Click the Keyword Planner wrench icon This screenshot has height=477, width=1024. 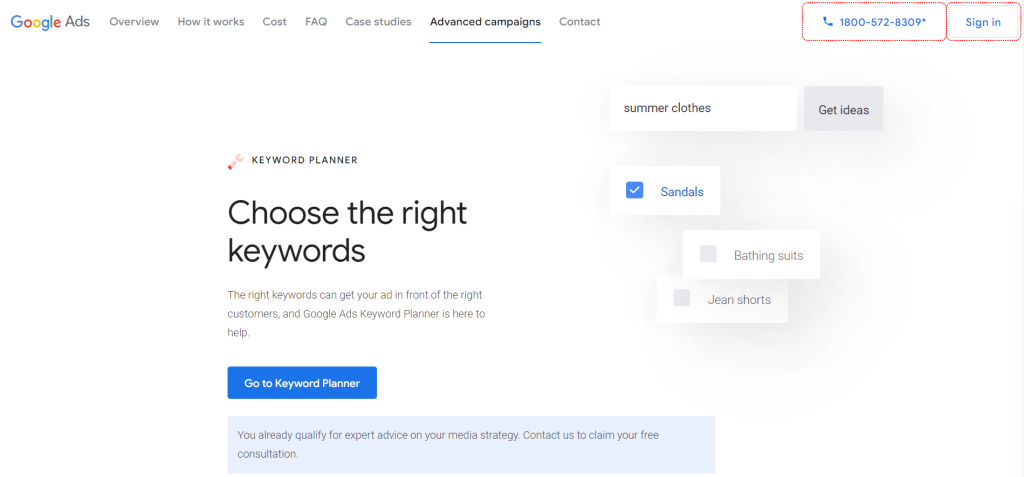[x=235, y=161]
